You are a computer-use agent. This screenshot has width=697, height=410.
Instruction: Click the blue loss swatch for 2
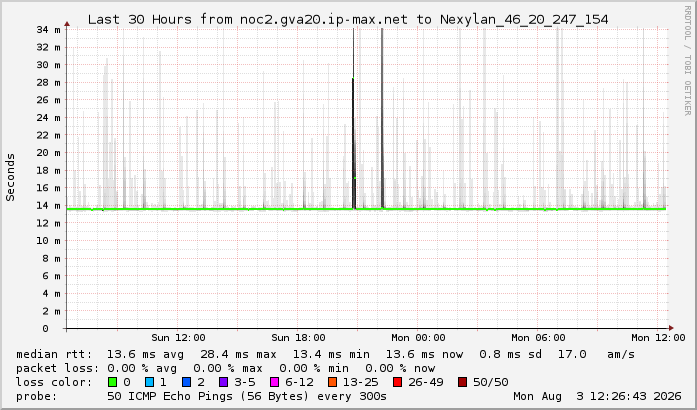pos(187,382)
